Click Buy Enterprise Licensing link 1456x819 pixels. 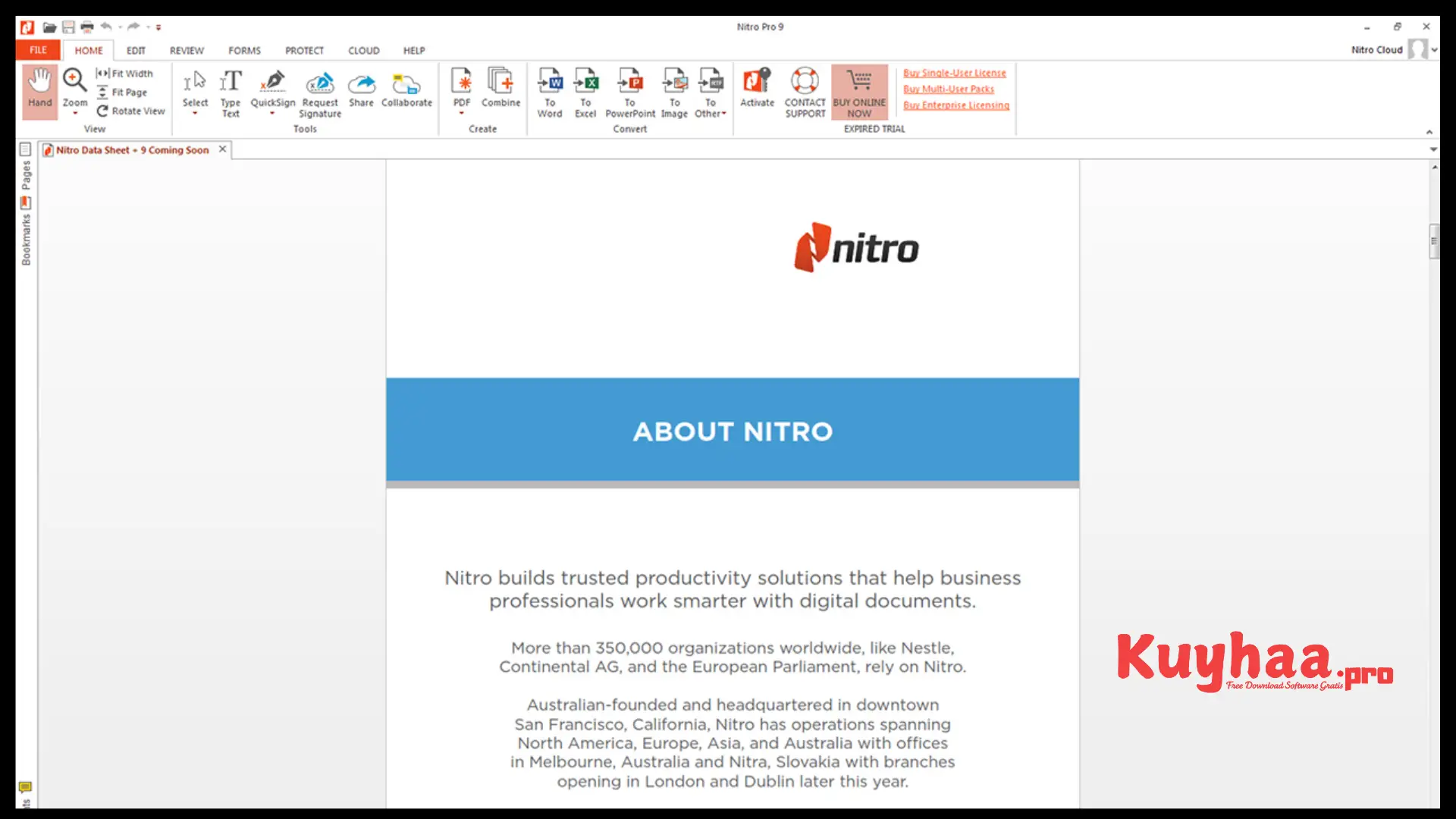click(956, 105)
